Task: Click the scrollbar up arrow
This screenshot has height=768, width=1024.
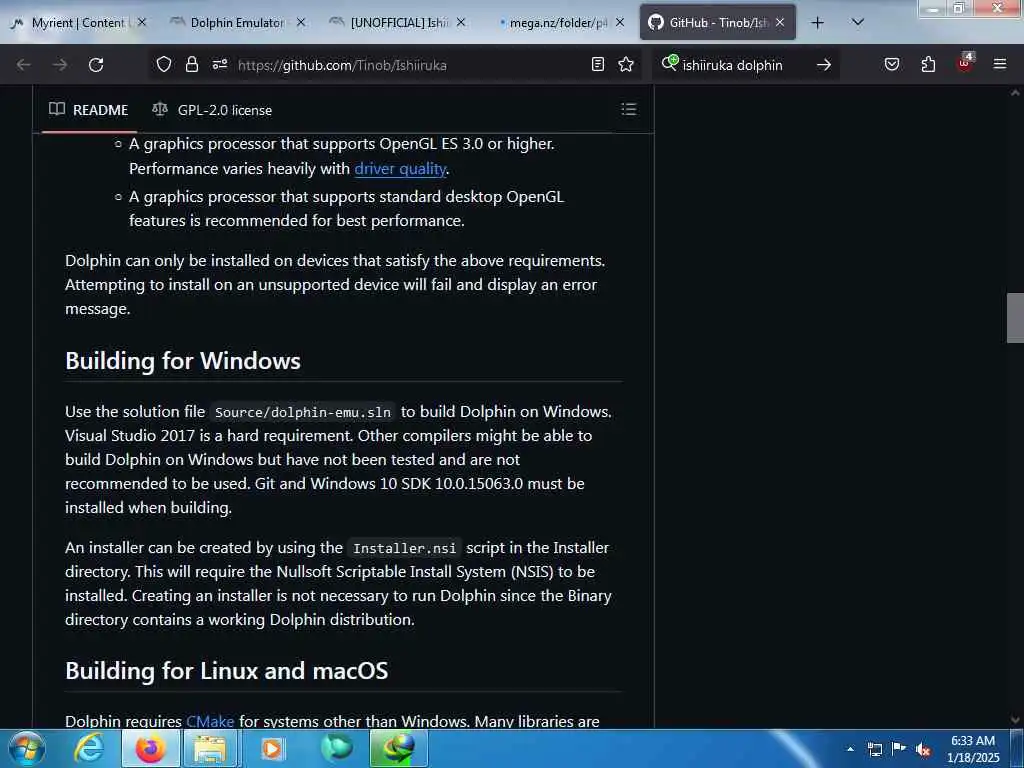Action: [x=1015, y=93]
